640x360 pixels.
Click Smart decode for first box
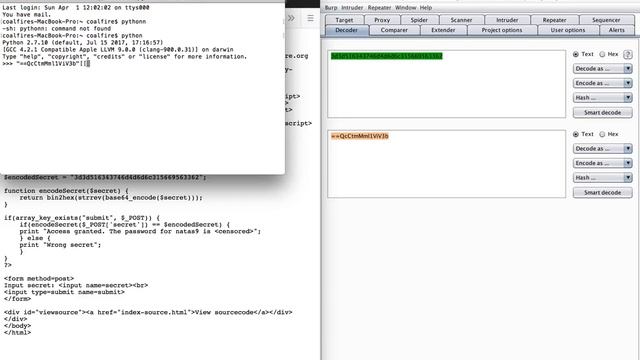(602, 113)
